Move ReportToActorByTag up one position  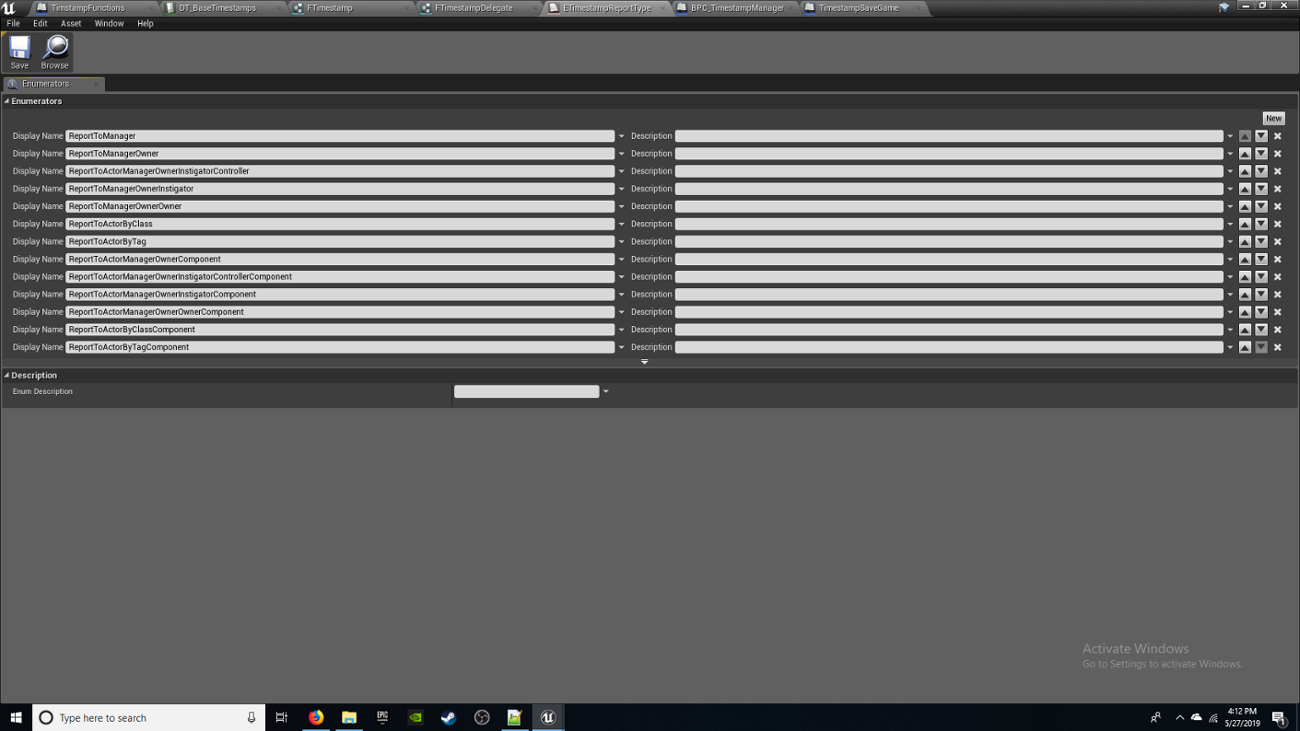[x=1245, y=241]
